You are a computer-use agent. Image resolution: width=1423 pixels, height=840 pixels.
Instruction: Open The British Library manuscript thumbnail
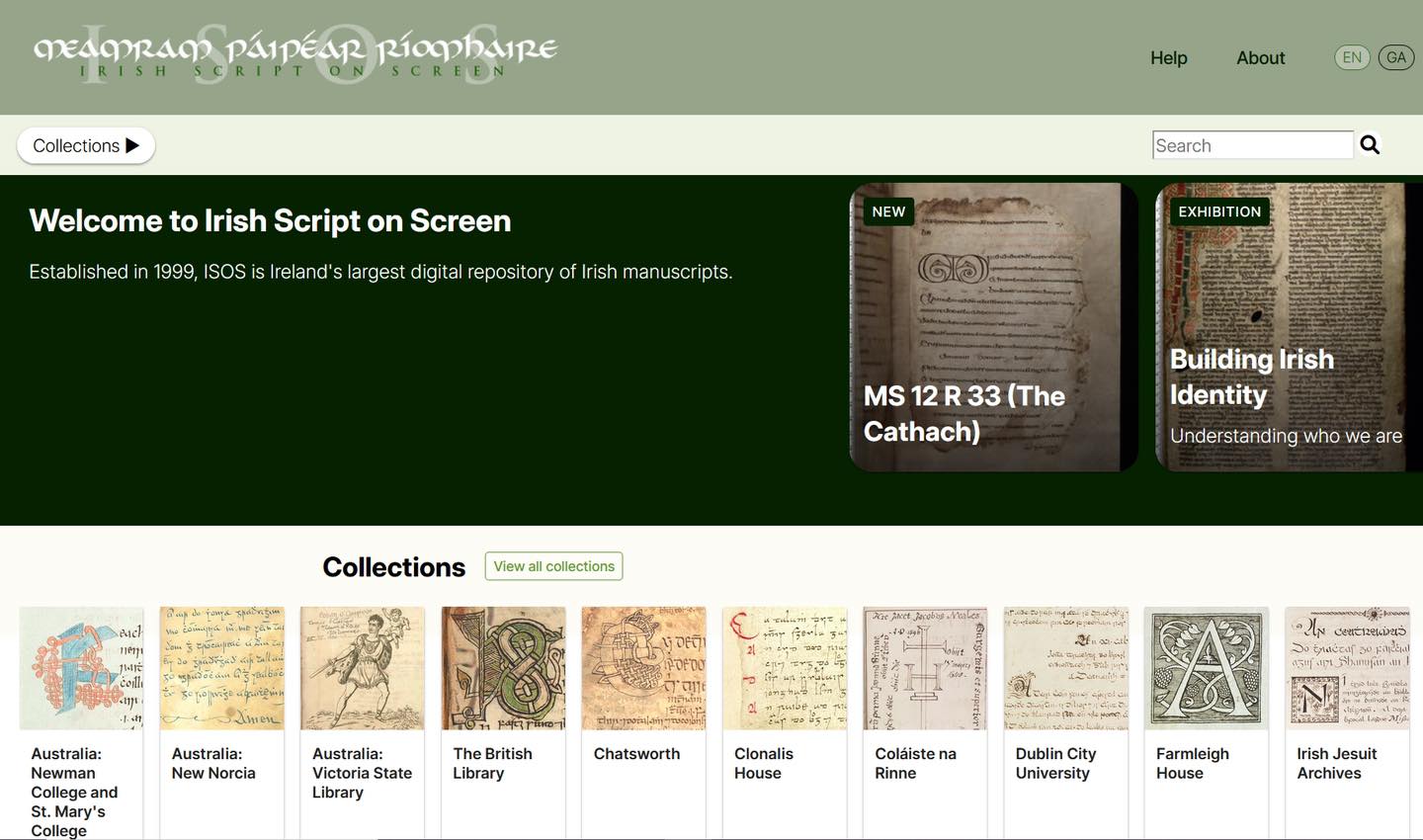[x=504, y=668]
